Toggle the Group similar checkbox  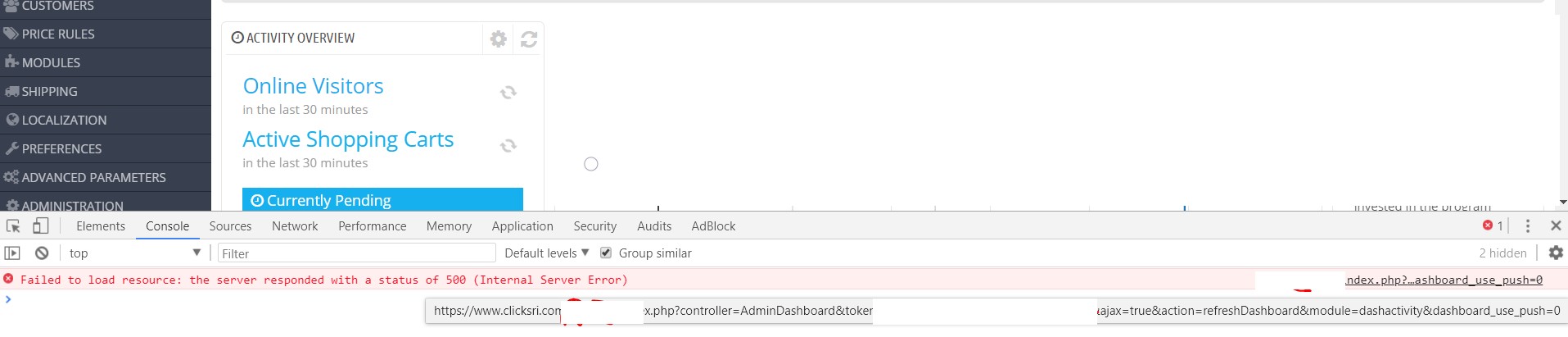[x=606, y=253]
